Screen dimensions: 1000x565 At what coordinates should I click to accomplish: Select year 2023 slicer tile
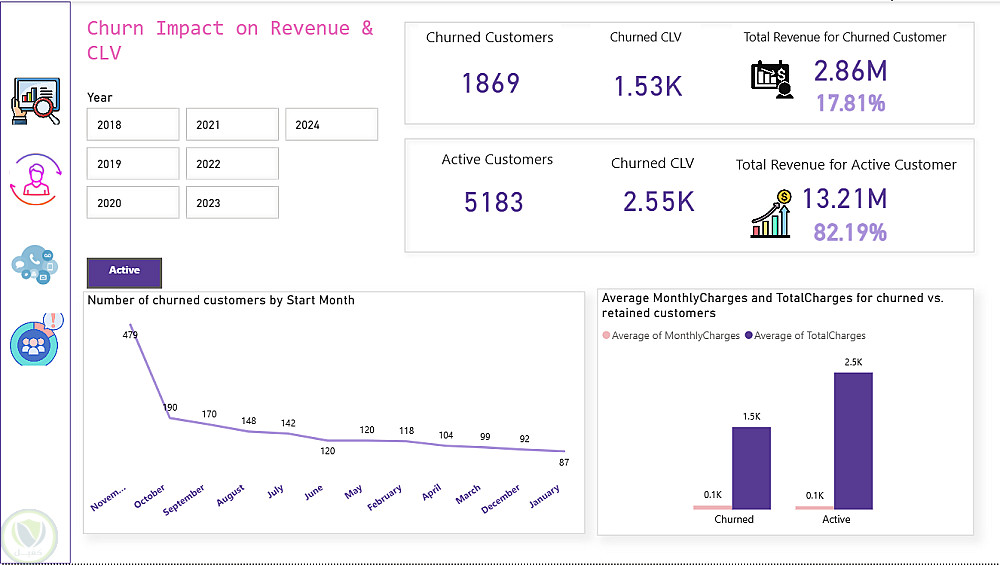coord(232,202)
